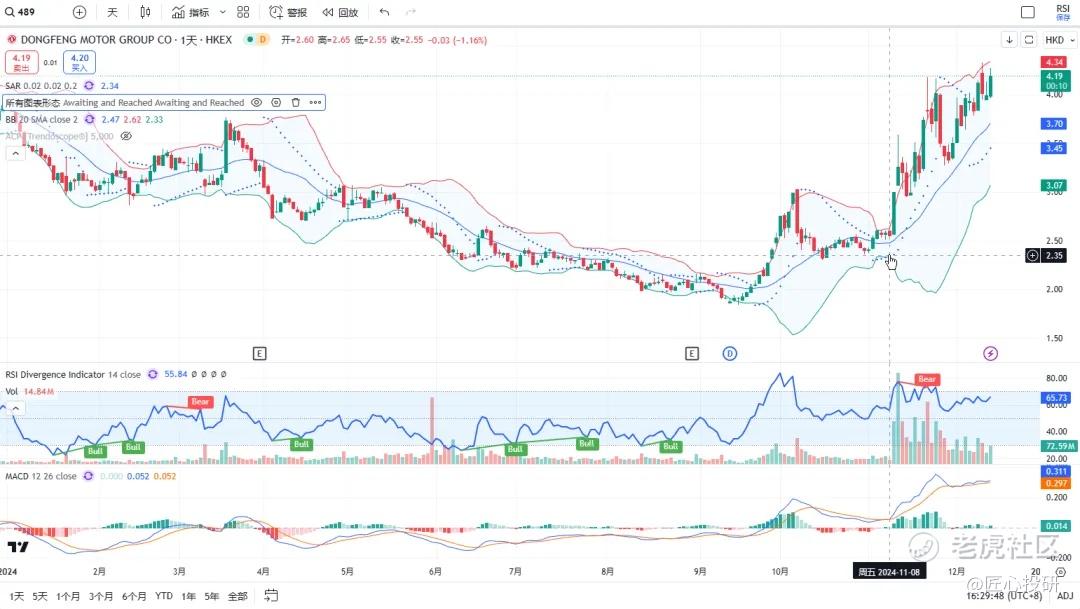
Task: Select the 5天 range tab
Action: click(40, 597)
